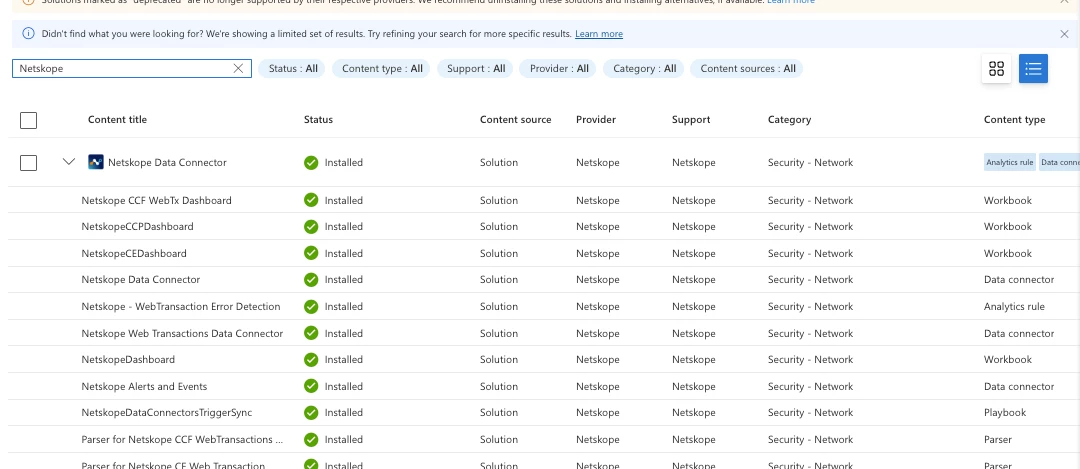The image size is (1080, 469).
Task: Click the info icon in results banner
Action: pos(28,34)
